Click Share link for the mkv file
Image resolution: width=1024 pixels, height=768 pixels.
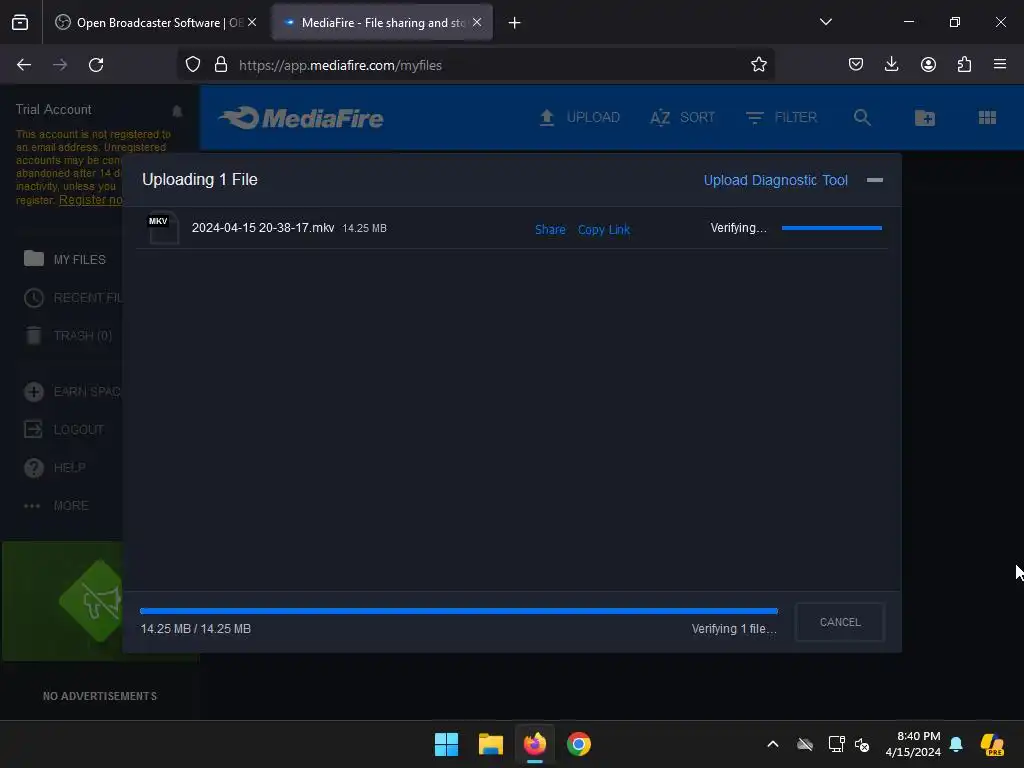(550, 229)
